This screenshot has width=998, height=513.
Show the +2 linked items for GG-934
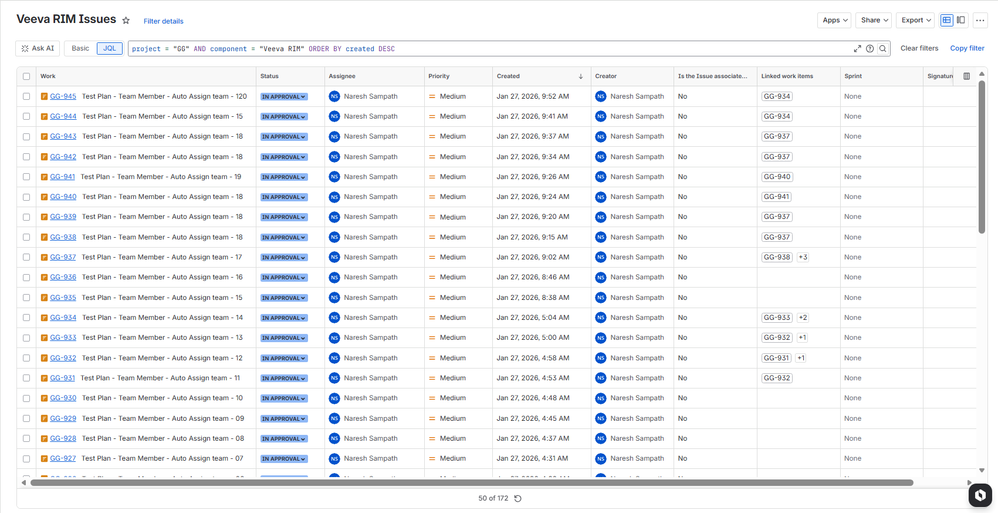pyautogui.click(x=803, y=318)
